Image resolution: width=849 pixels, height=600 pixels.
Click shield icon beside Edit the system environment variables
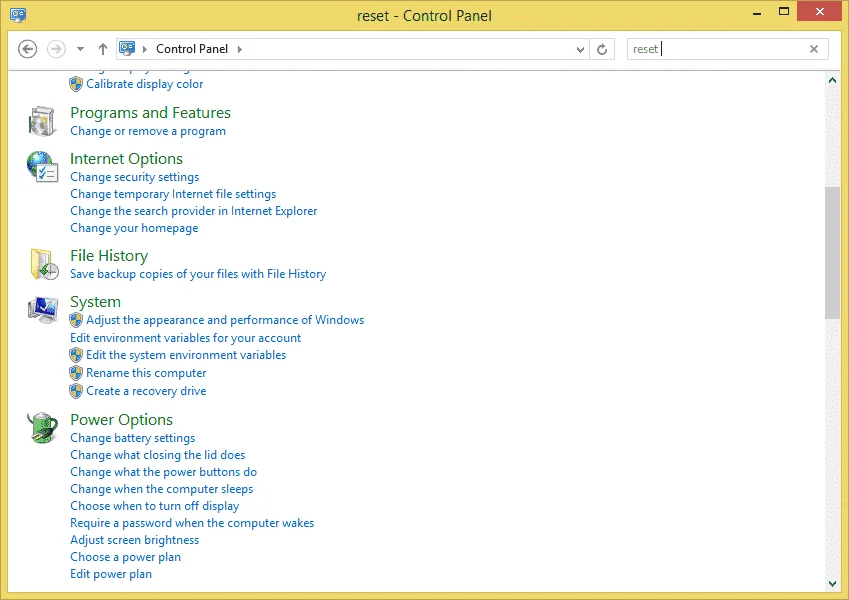pos(76,355)
